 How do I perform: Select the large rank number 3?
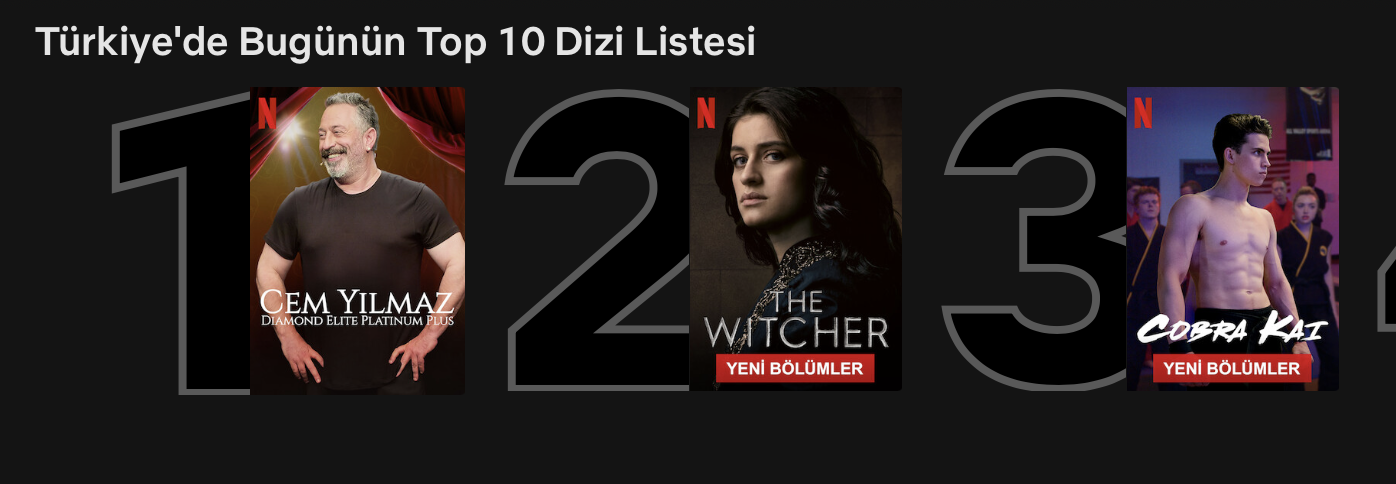tap(1035, 240)
